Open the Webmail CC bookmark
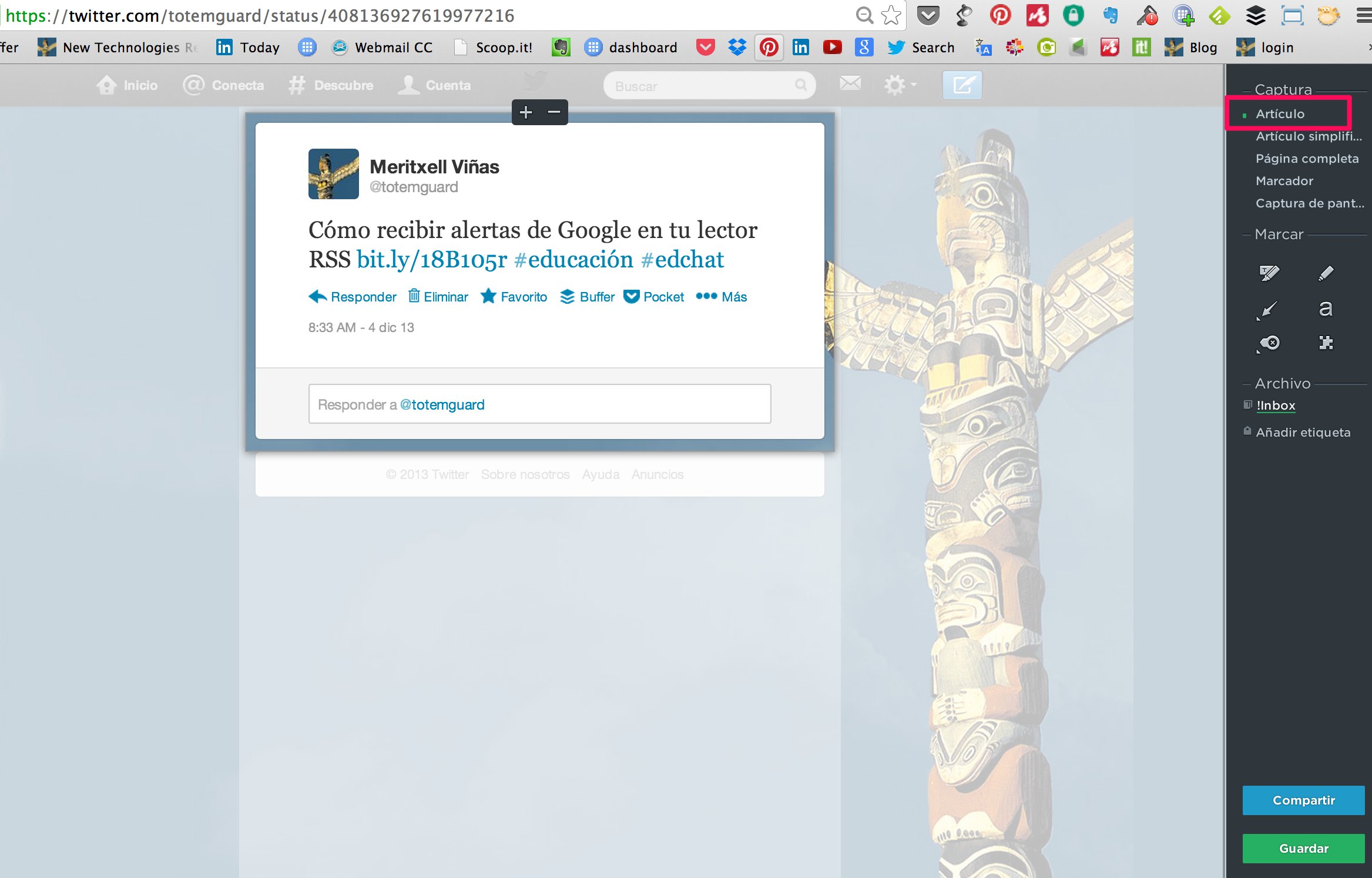1372x878 pixels. [382, 48]
